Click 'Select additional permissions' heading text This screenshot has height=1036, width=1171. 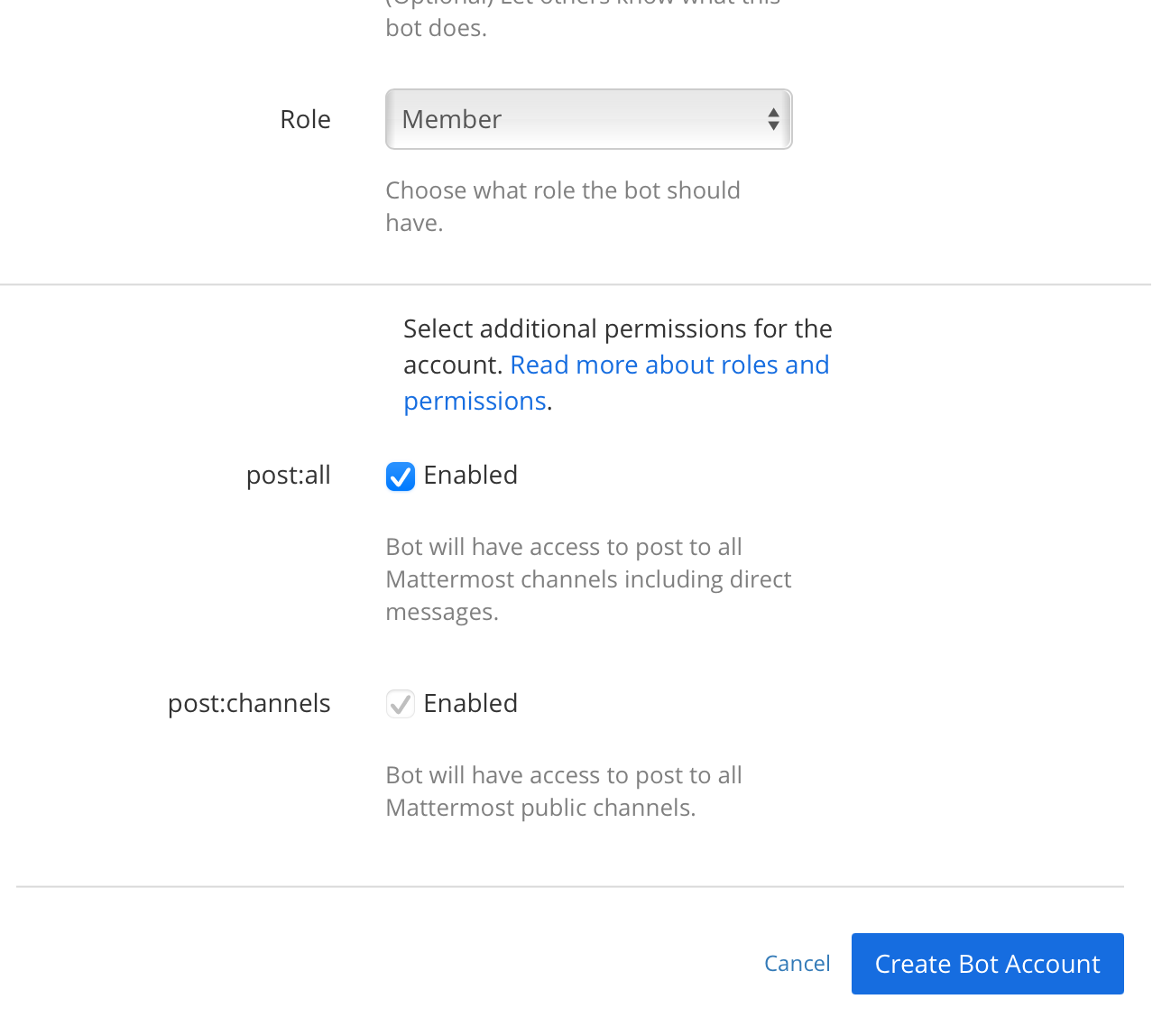point(617,329)
